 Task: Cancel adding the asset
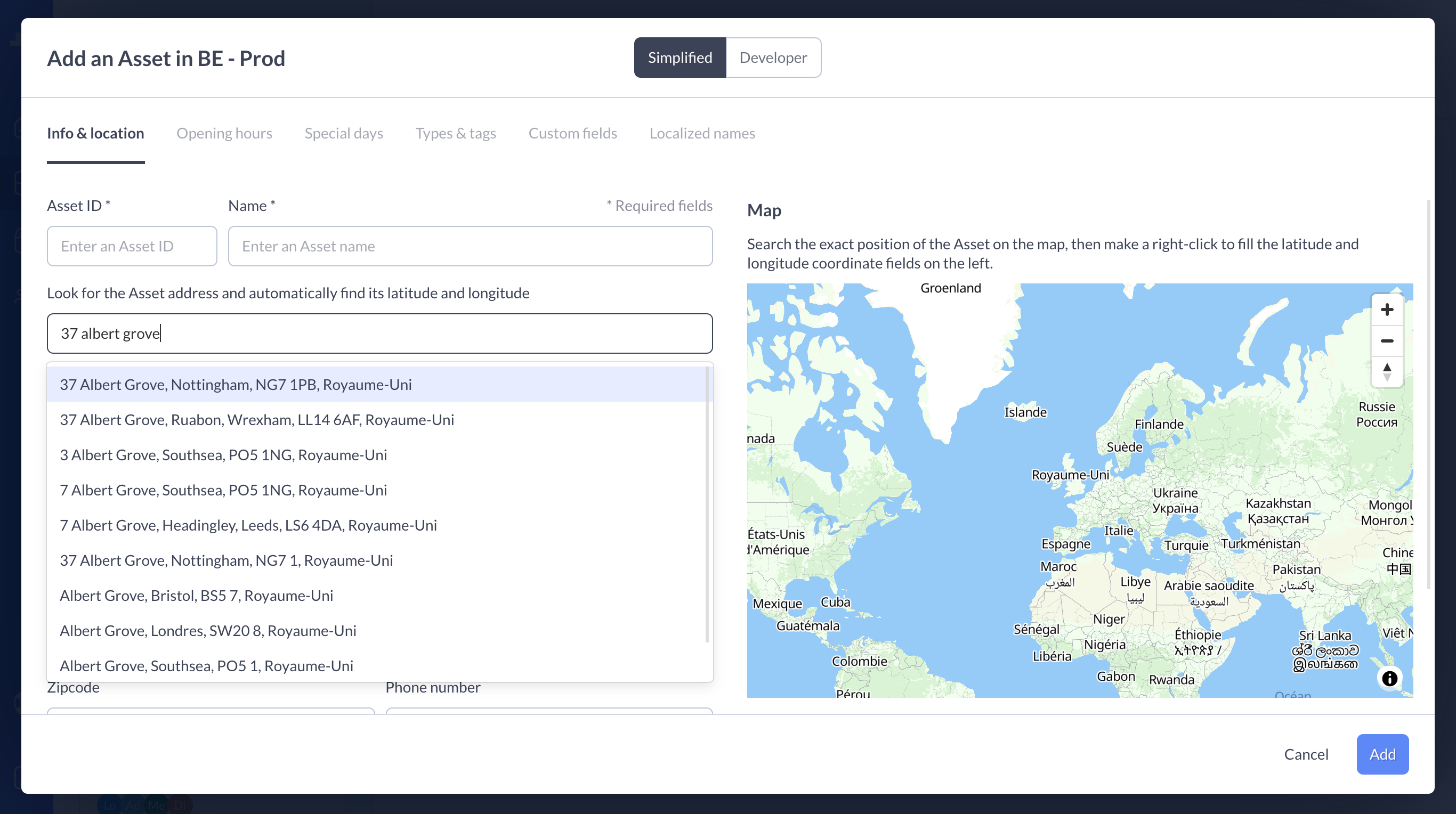coord(1306,754)
